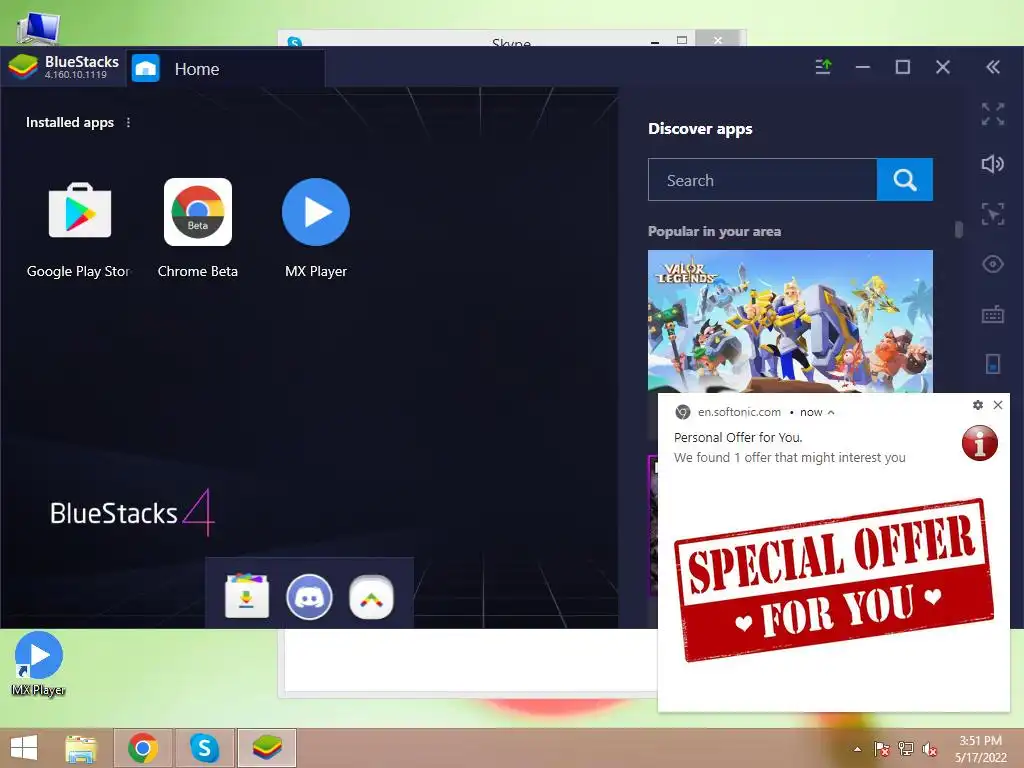Click the red info icon in notification
The width and height of the screenshot is (1024, 768).
click(x=980, y=443)
